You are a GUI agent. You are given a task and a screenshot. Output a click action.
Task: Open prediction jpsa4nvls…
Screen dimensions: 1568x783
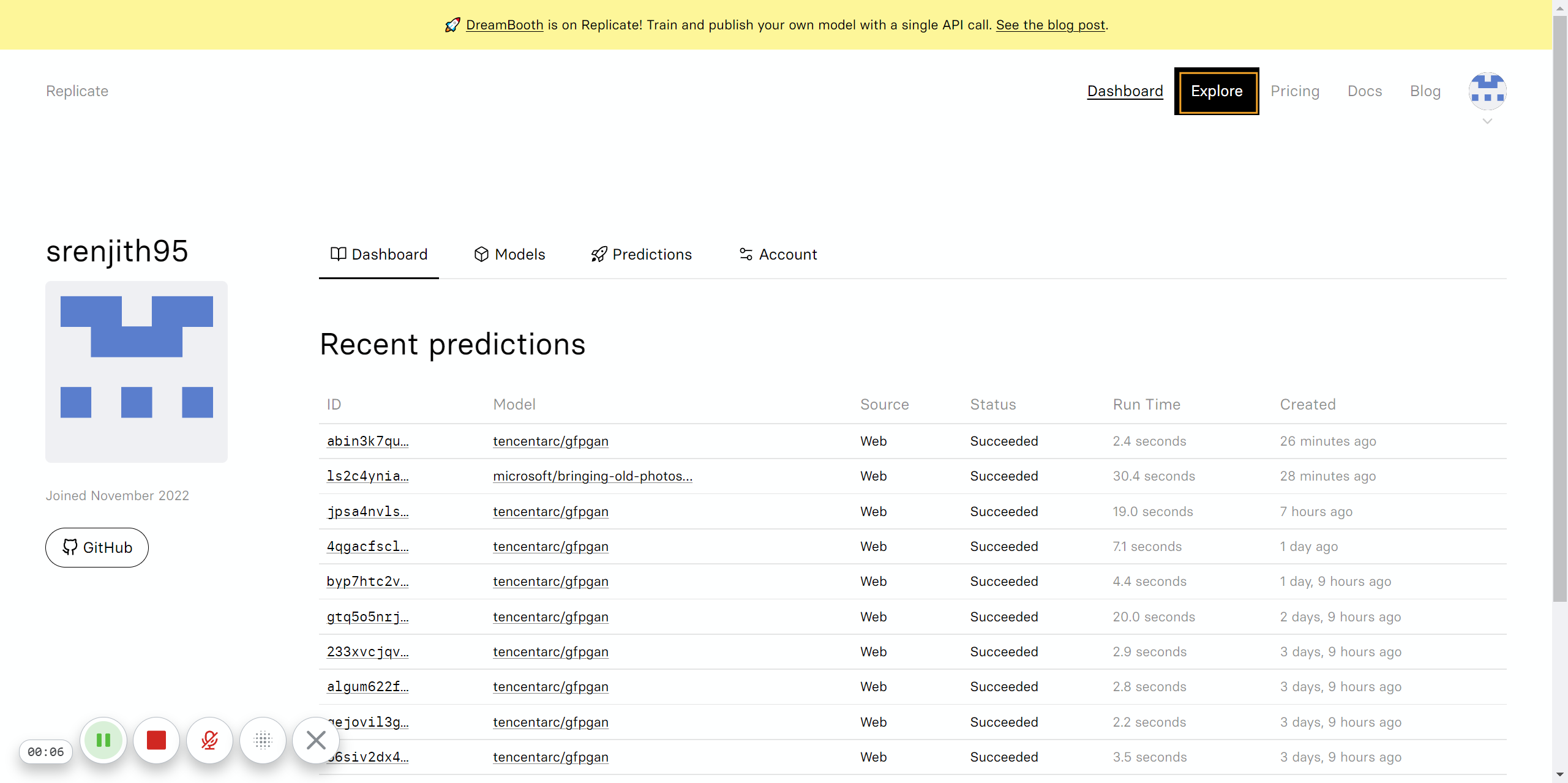click(x=367, y=511)
